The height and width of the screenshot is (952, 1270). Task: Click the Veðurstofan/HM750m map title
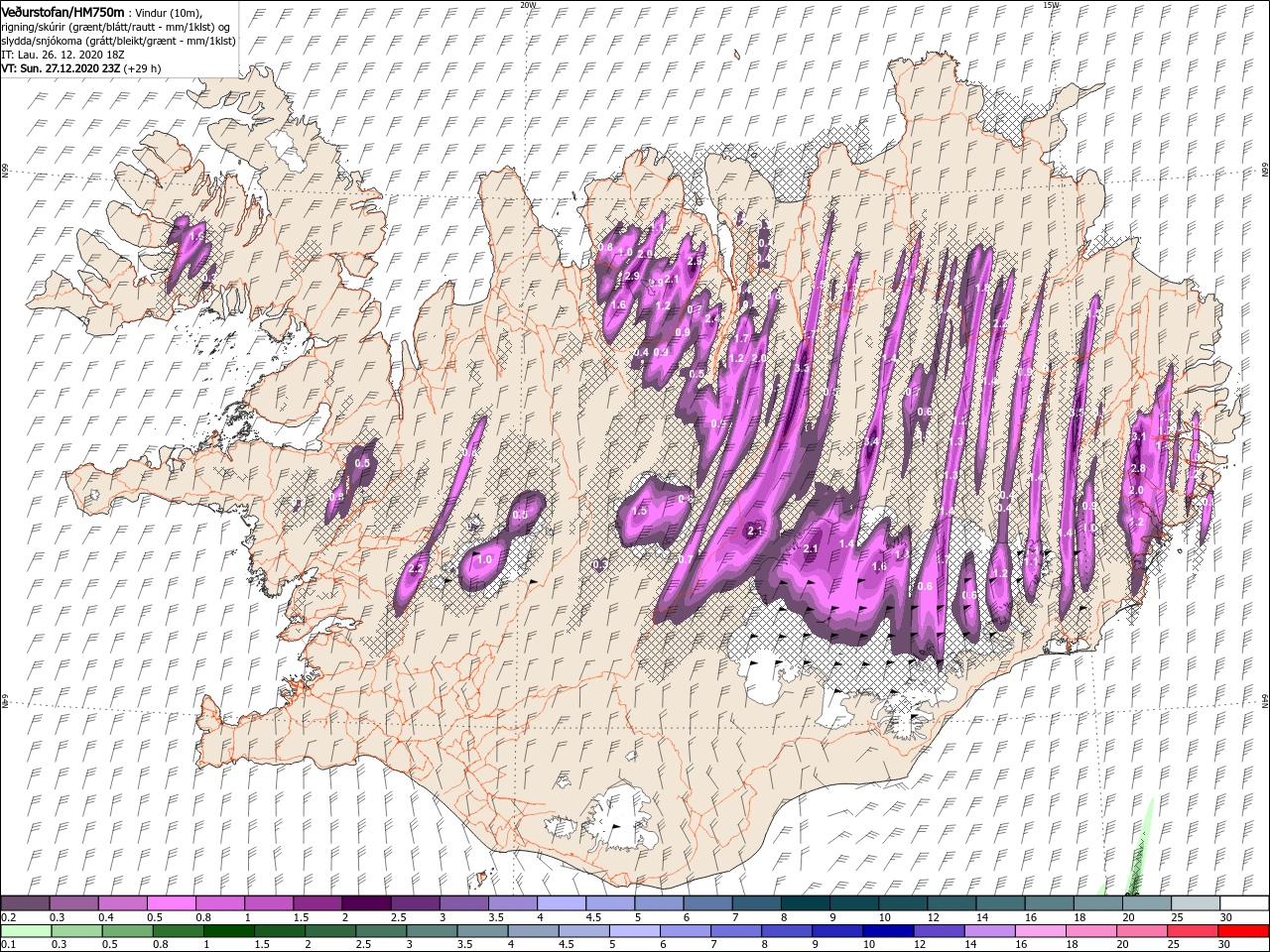[63, 11]
